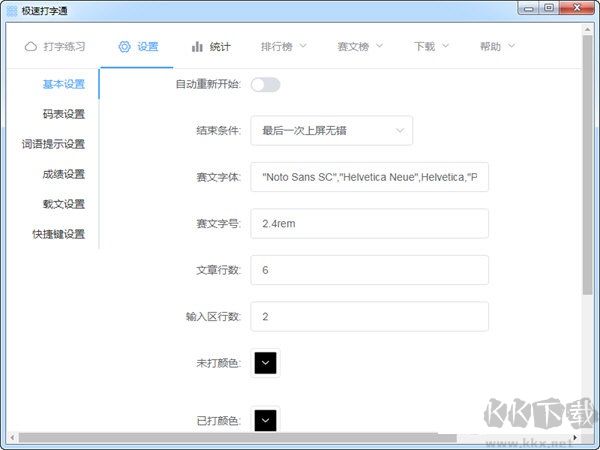Open the 未打颜色 color picker
Viewport: 600px width, 450px height.
[265, 362]
